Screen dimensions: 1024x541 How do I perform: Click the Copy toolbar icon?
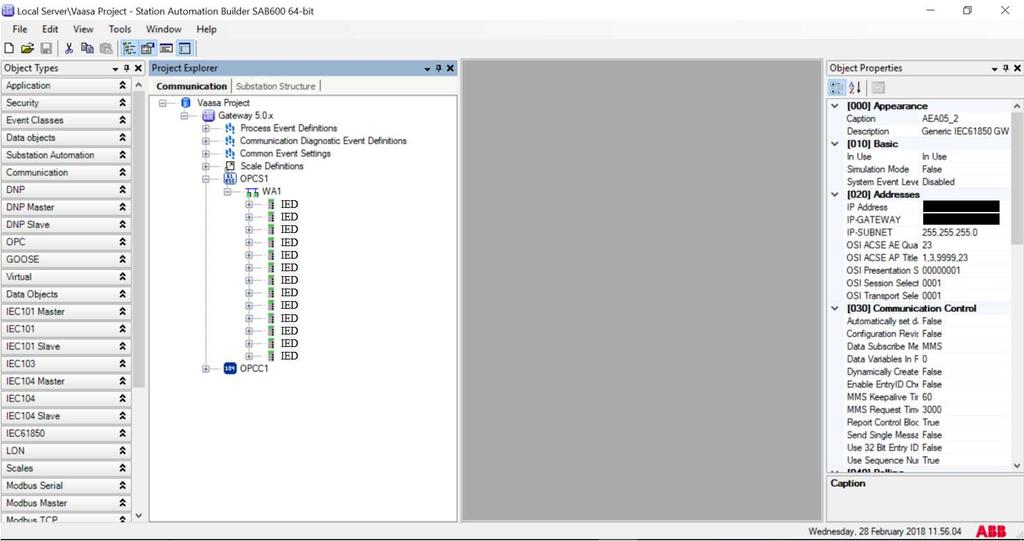point(87,48)
